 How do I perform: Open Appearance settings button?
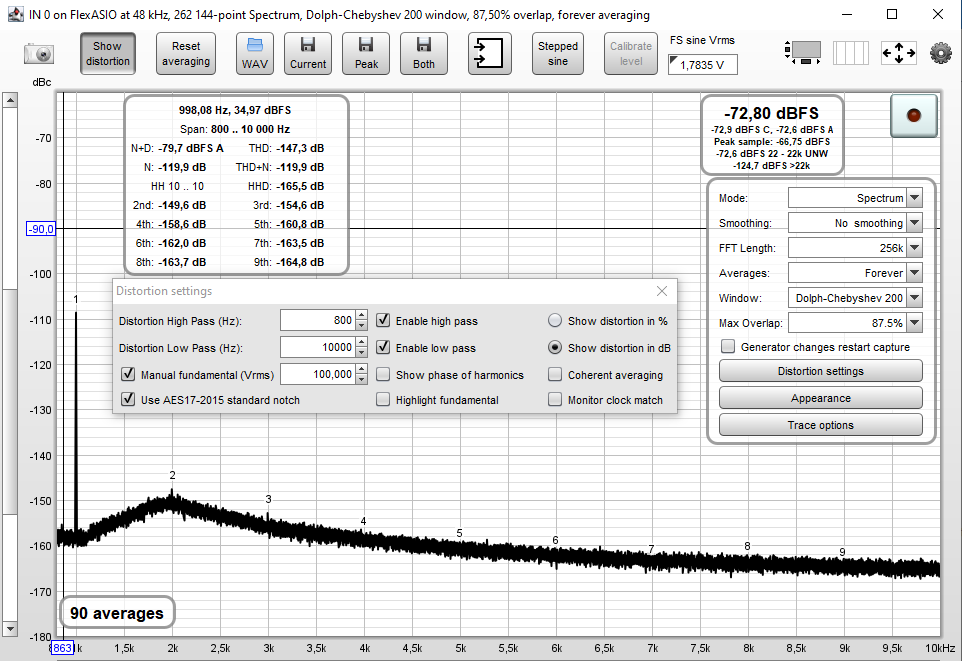pos(821,398)
